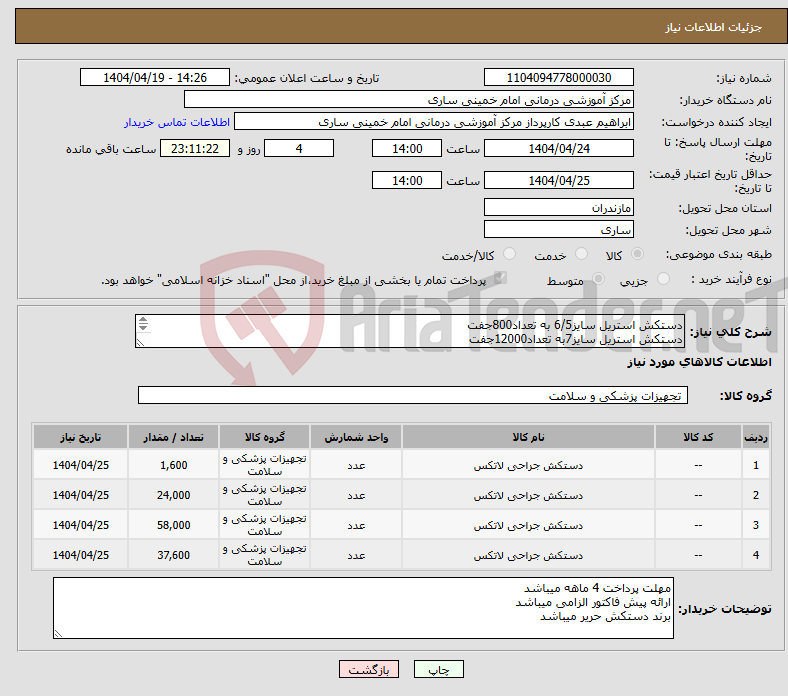This screenshot has height=696, width=788.
Task: Select the کالا/خدمت radio button
Action: (509, 254)
